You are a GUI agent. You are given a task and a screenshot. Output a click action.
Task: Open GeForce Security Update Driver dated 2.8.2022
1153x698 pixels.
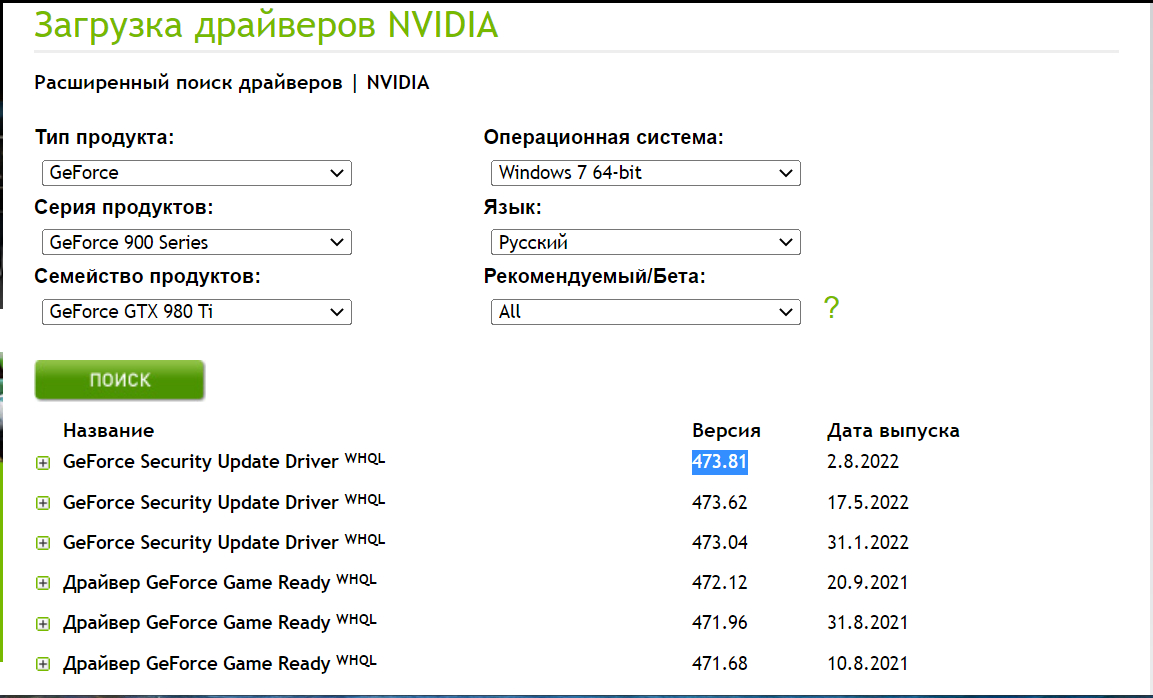coord(201,462)
